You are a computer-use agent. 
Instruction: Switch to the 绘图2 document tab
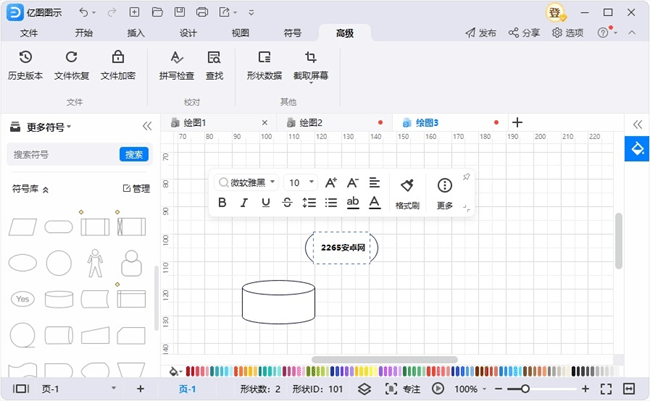307,122
